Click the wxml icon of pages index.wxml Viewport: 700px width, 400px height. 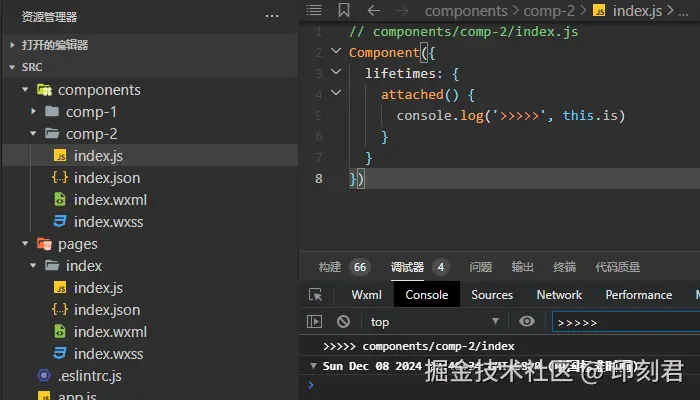pos(60,332)
